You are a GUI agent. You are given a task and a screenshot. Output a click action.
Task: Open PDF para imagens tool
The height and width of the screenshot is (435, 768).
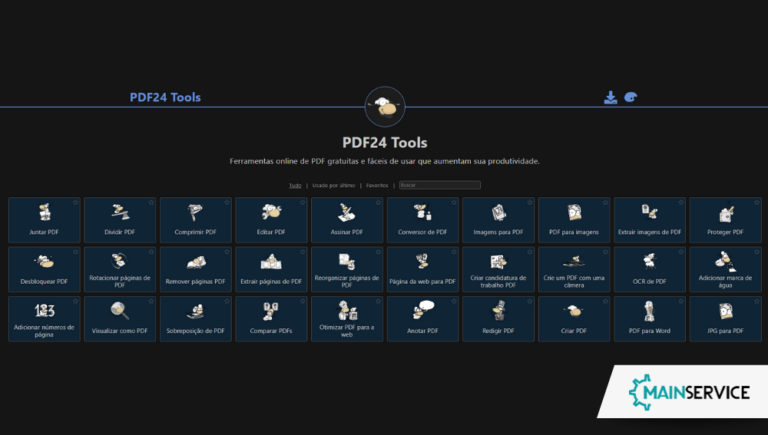pyautogui.click(x=574, y=220)
